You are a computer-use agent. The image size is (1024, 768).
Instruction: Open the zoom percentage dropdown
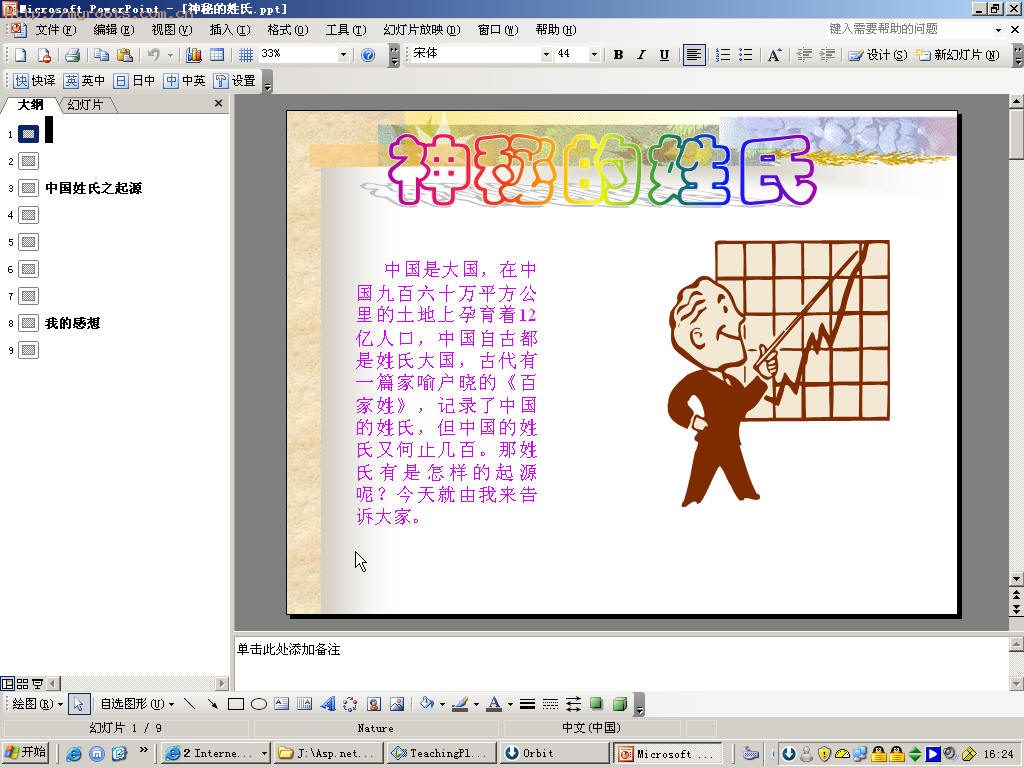[343, 55]
